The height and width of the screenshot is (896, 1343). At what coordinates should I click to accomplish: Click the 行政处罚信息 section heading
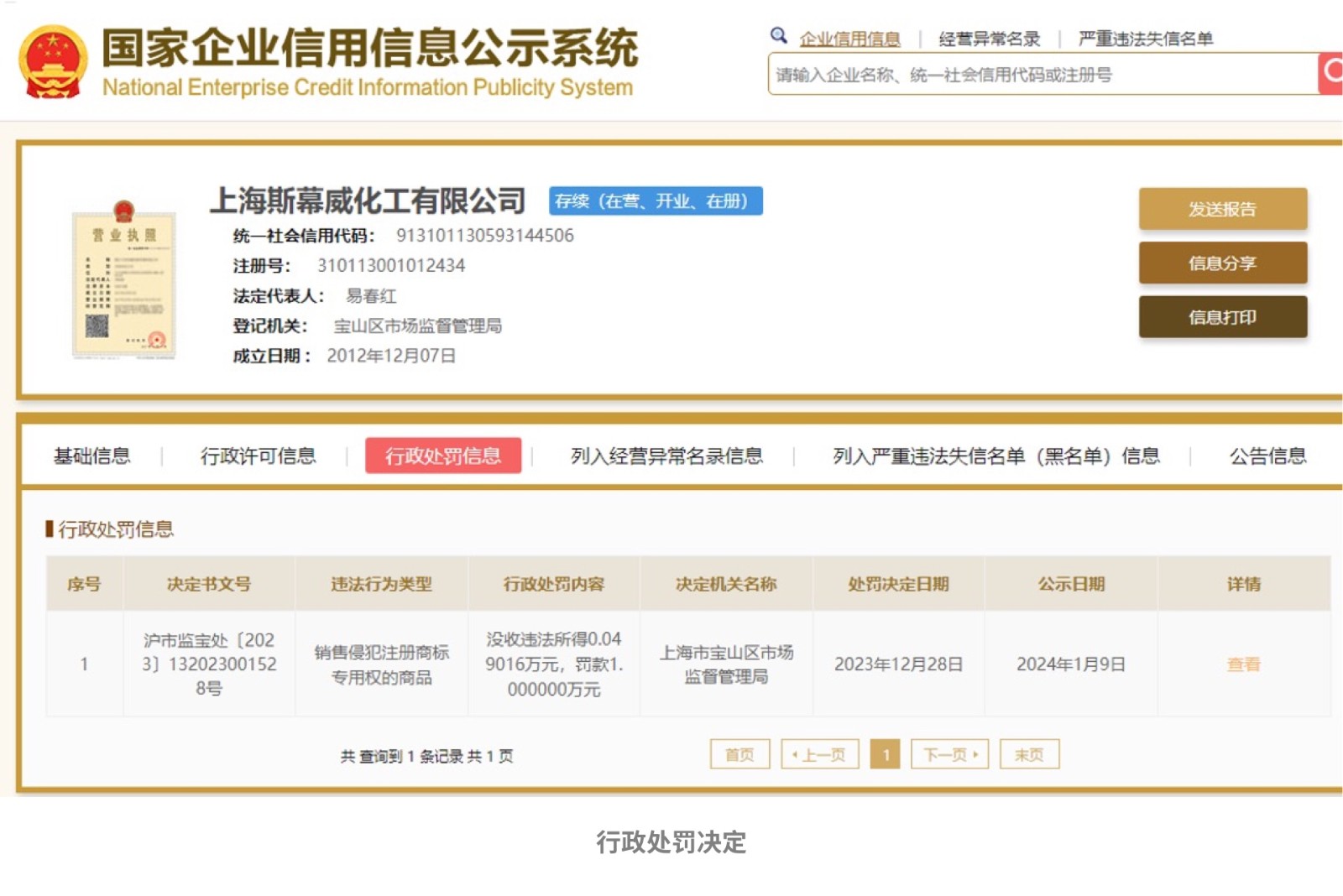pyautogui.click(x=116, y=529)
